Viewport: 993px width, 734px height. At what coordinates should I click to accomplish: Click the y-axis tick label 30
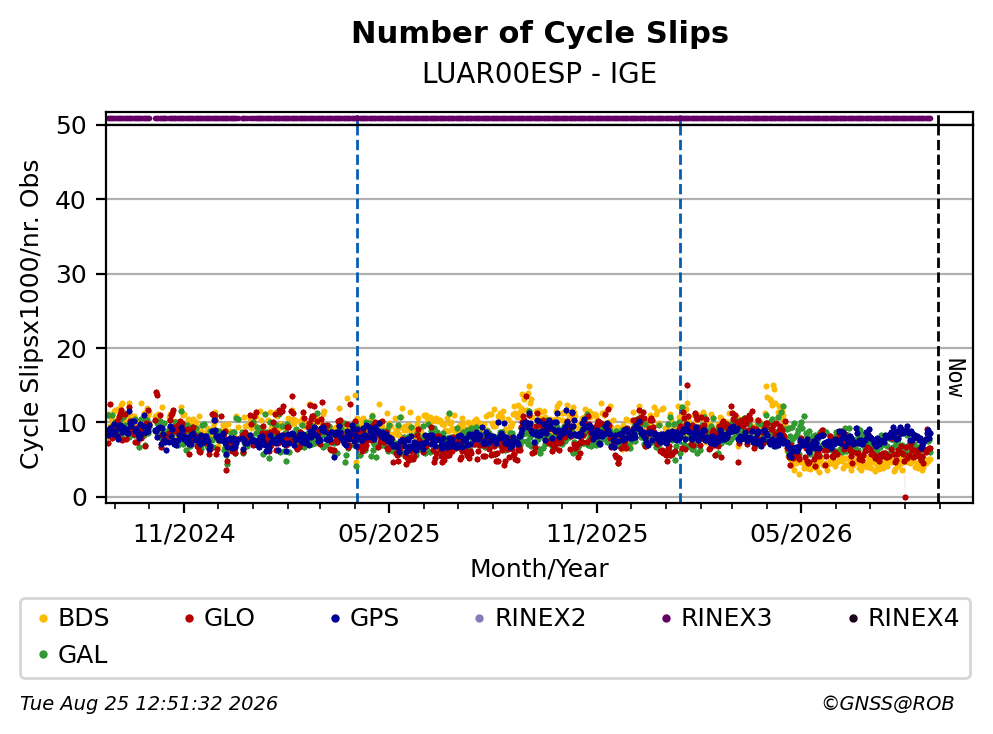[71, 274]
